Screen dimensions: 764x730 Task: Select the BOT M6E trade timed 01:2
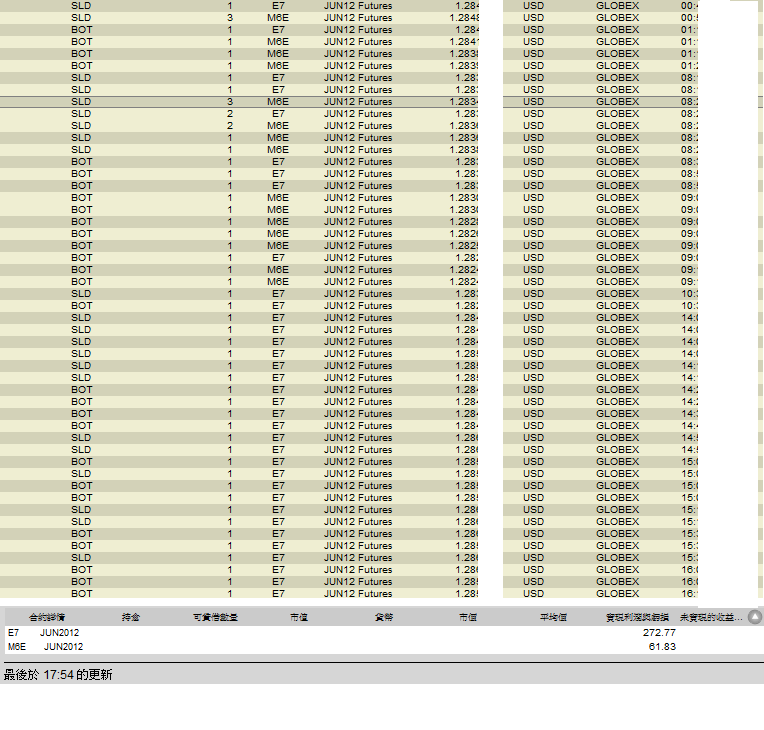click(349, 66)
